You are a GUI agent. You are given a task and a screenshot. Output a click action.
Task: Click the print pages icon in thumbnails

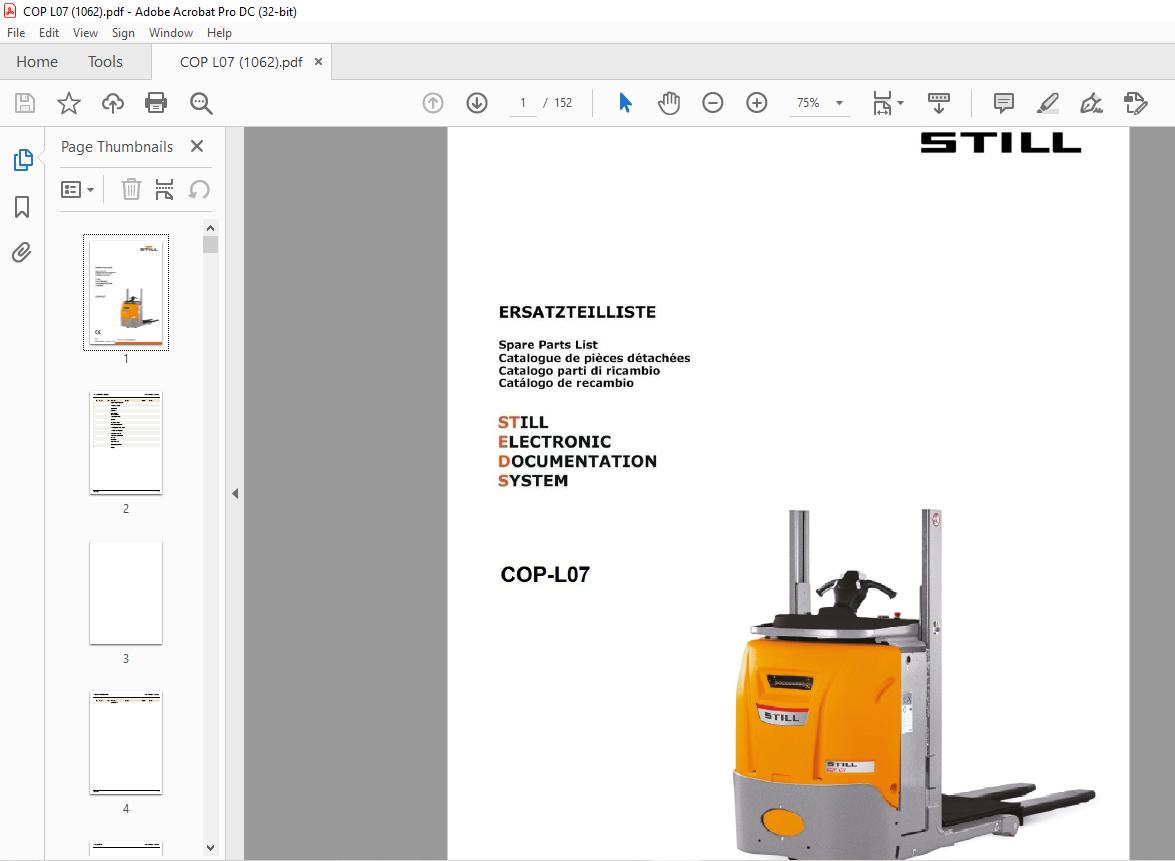tap(164, 190)
